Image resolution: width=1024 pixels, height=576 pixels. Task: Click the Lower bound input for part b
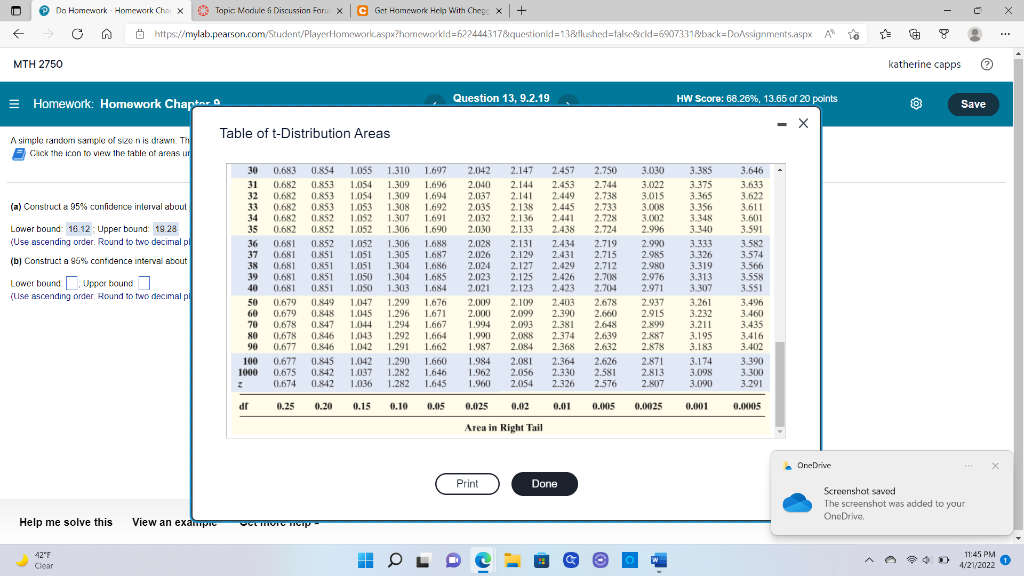72,283
